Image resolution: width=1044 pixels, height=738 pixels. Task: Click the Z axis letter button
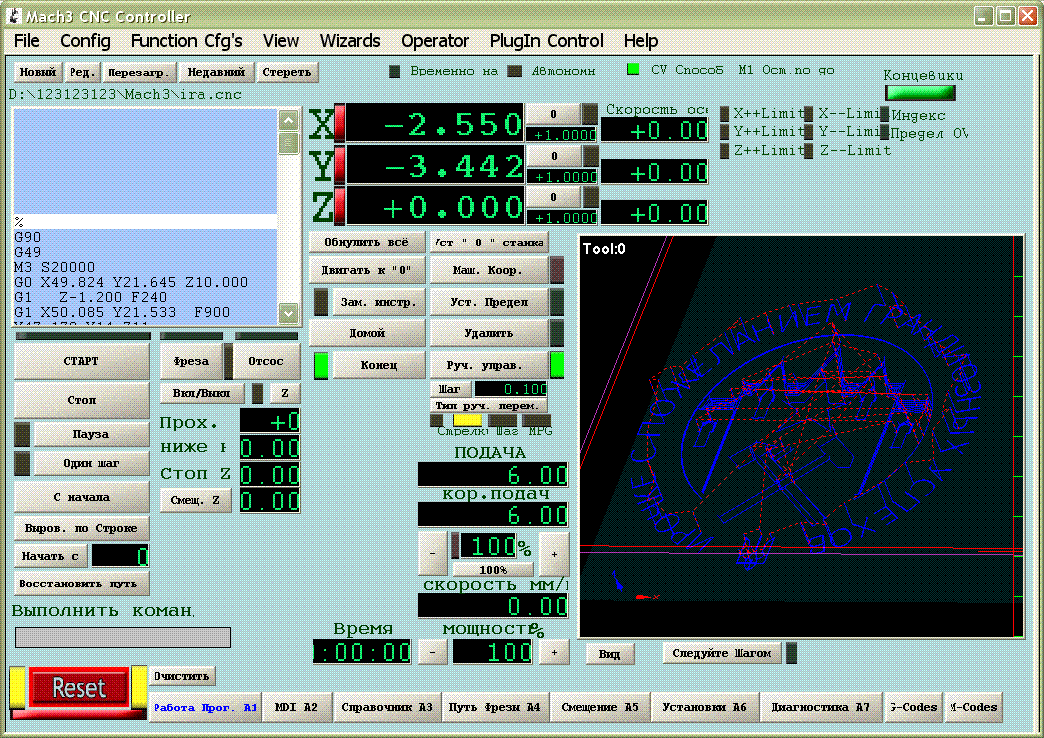tap(321, 207)
